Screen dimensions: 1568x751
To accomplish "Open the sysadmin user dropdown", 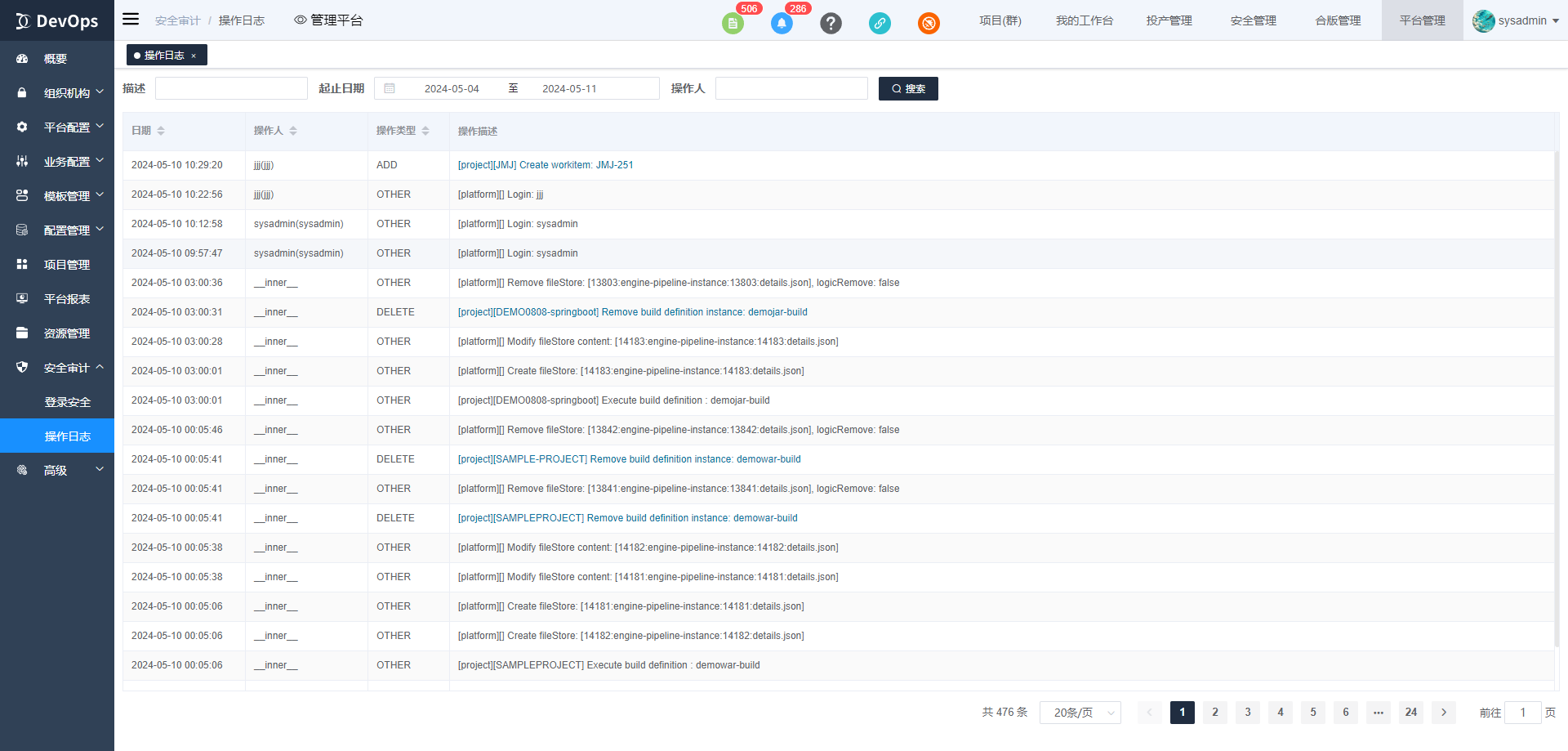I will pyautogui.click(x=1517, y=20).
